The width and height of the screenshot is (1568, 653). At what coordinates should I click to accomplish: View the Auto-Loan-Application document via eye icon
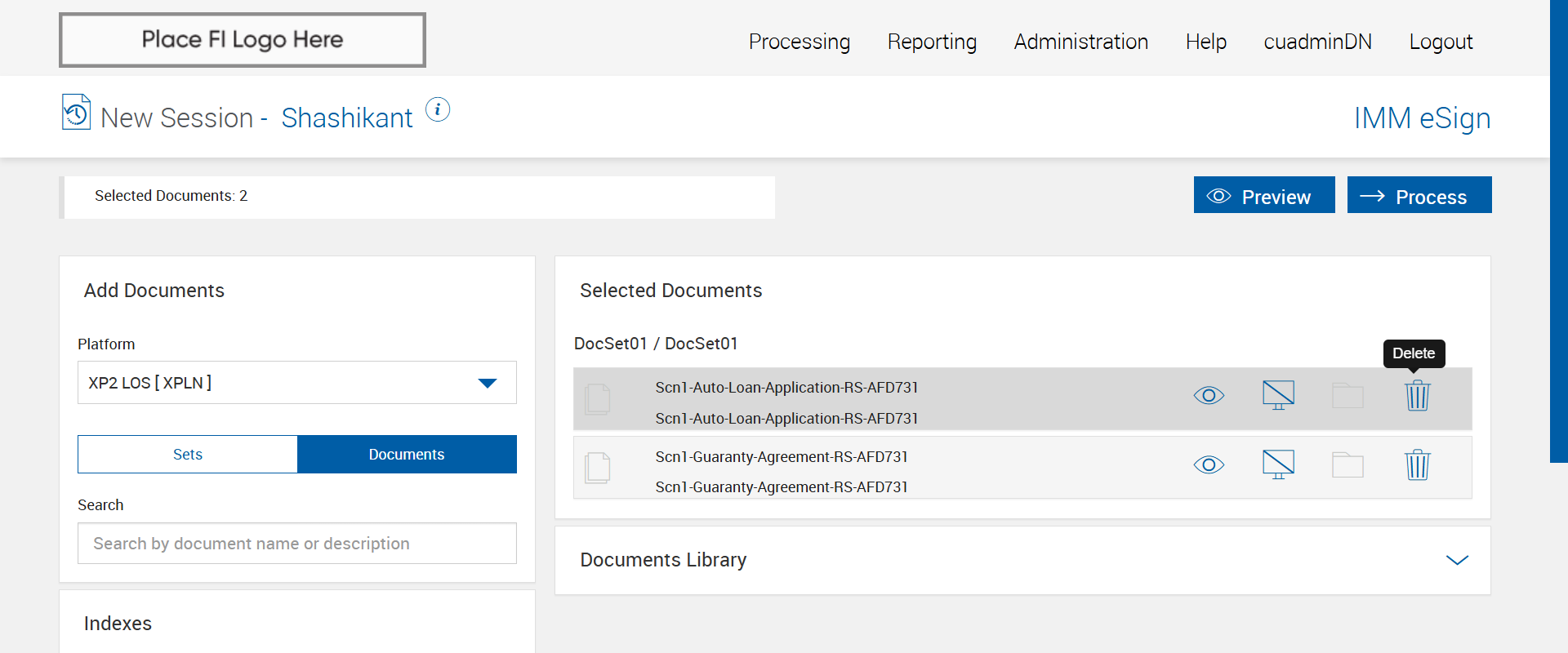click(1209, 396)
